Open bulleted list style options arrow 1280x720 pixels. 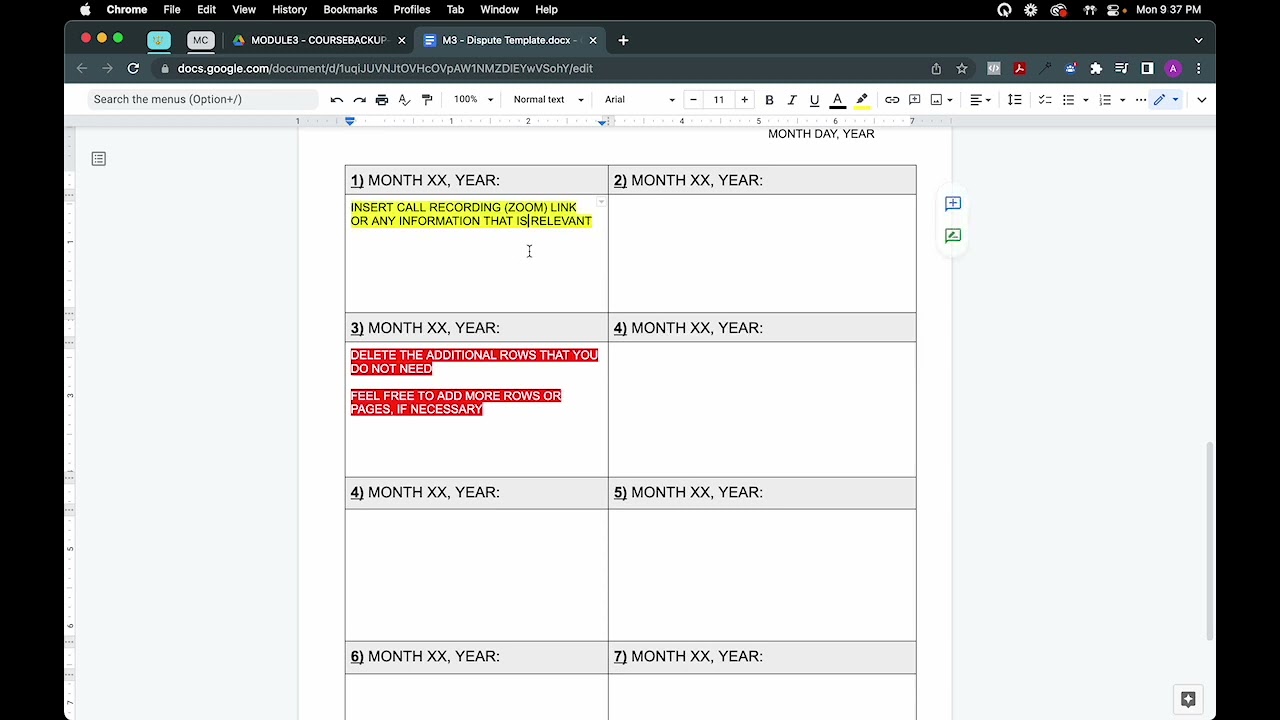coord(1085,99)
